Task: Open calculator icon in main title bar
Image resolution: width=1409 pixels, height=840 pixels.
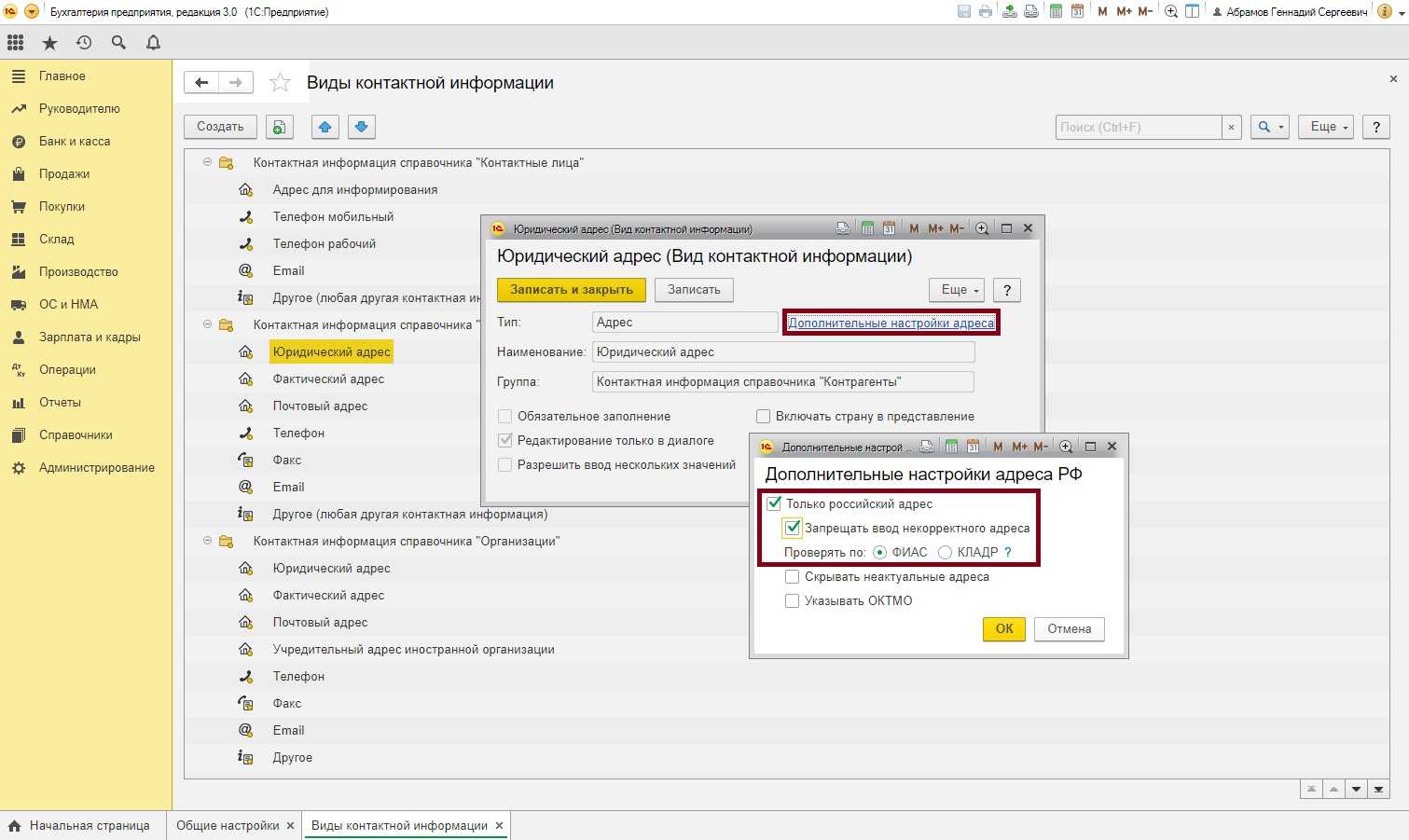Action: tap(1056, 12)
